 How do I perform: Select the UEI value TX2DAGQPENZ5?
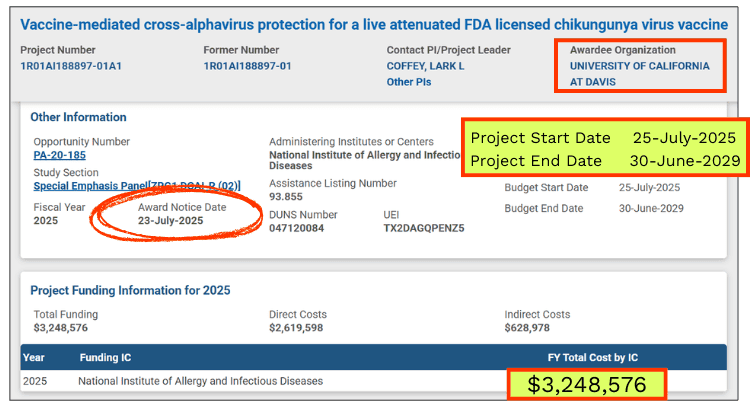[423, 228]
